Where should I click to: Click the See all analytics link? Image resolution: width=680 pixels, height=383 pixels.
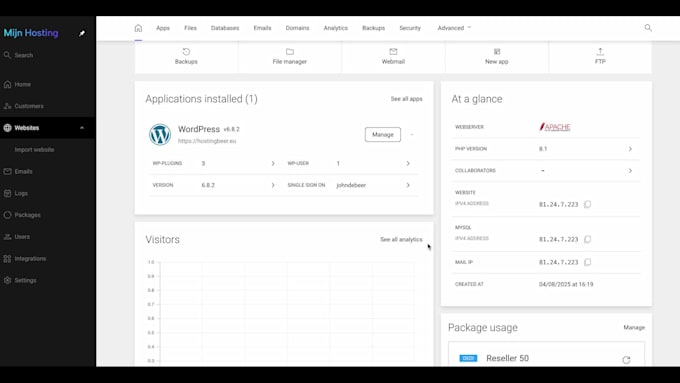tap(401, 239)
